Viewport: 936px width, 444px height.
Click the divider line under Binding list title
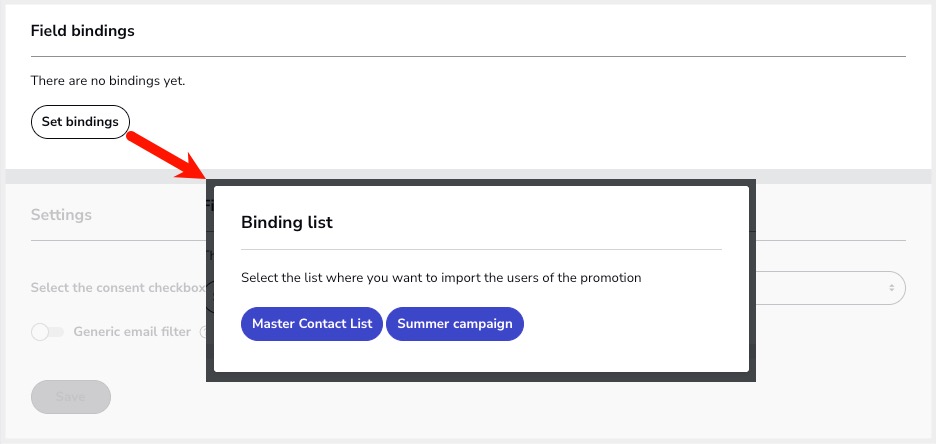pos(480,249)
